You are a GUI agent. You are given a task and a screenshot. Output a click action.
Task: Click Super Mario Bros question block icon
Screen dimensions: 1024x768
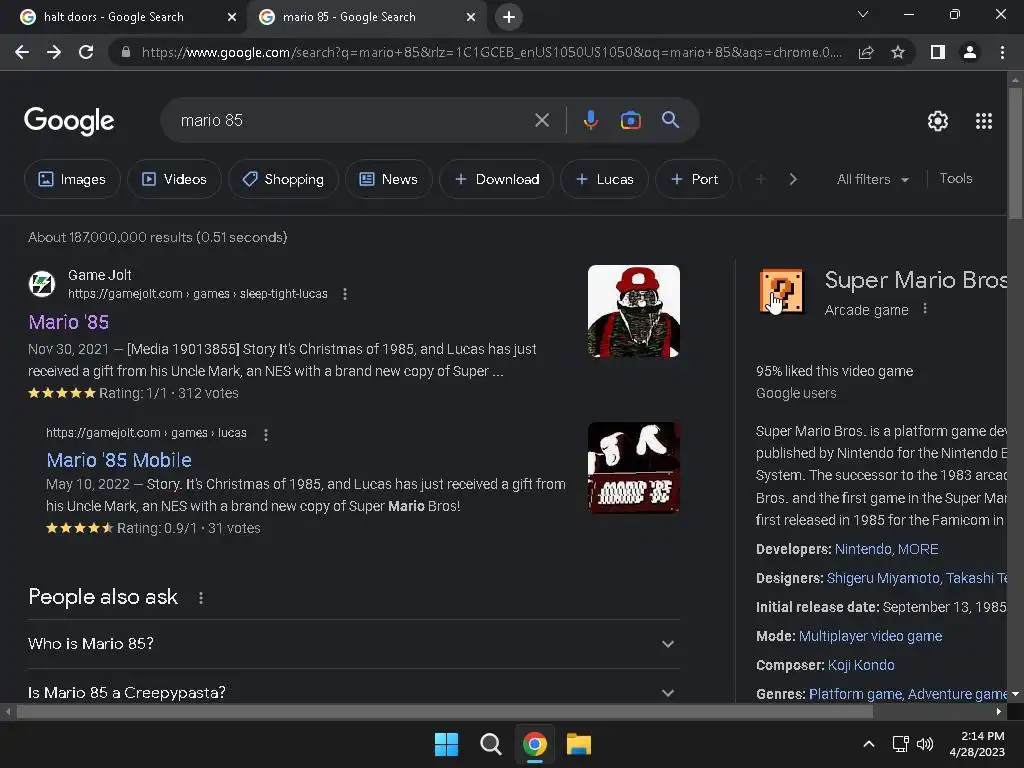(x=781, y=291)
